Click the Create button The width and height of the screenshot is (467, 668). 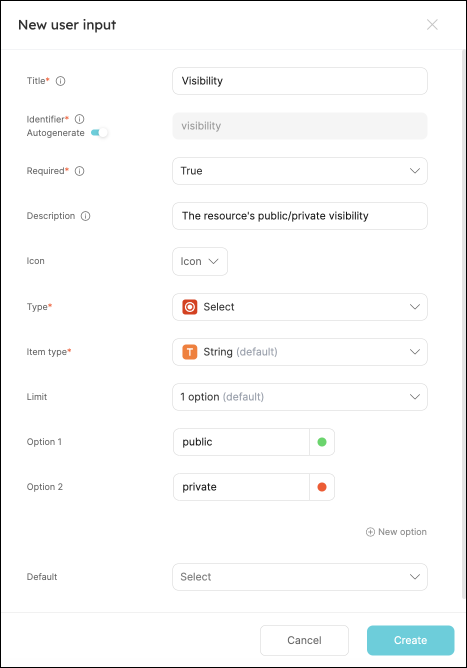click(410, 640)
